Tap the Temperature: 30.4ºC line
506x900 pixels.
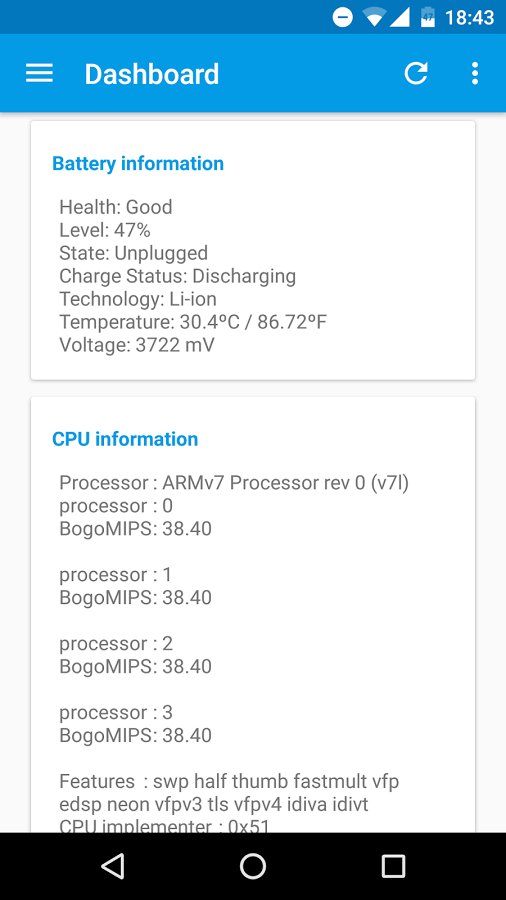coord(193,322)
